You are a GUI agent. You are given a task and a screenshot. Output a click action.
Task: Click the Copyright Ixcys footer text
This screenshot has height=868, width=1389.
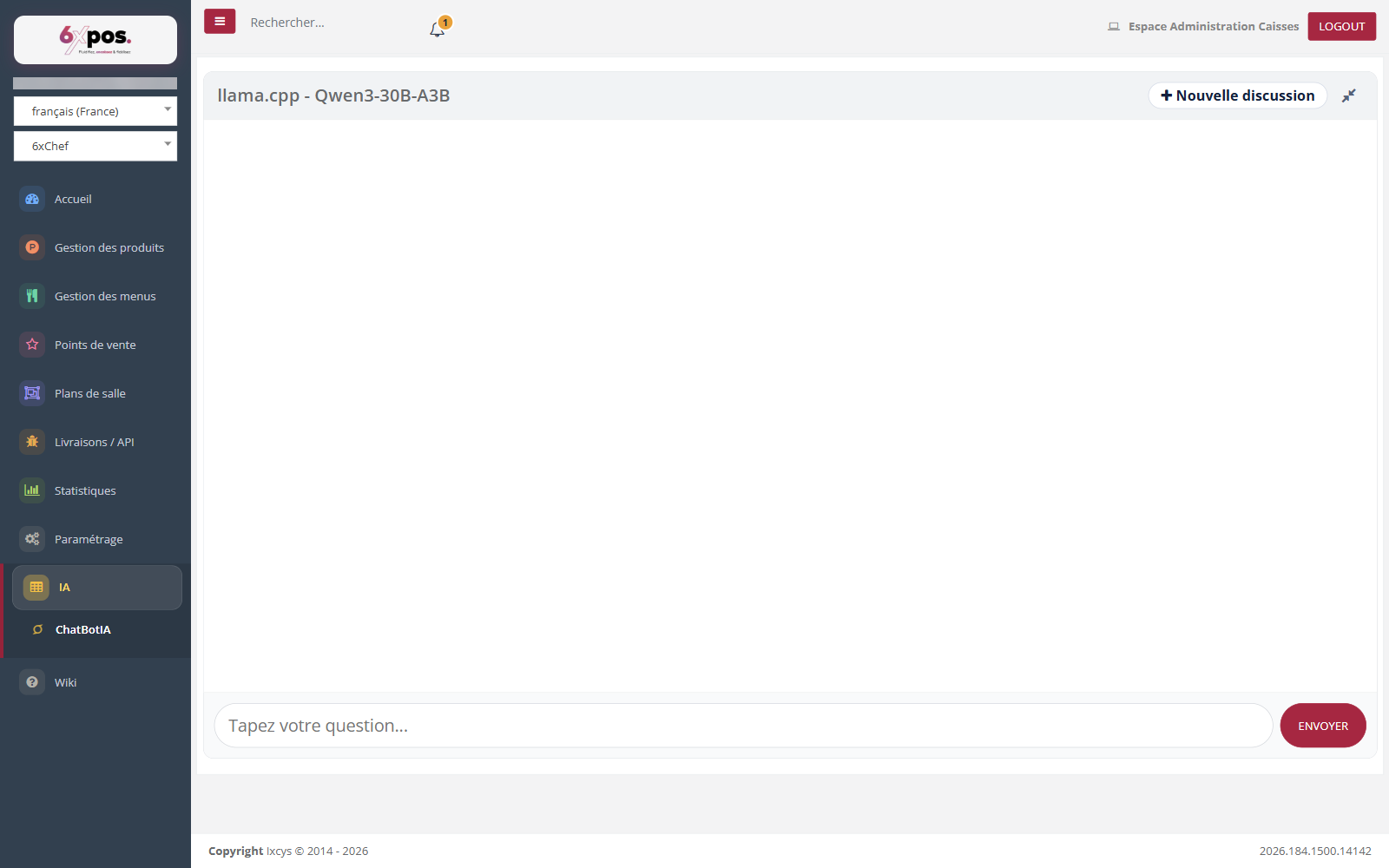coord(288,851)
